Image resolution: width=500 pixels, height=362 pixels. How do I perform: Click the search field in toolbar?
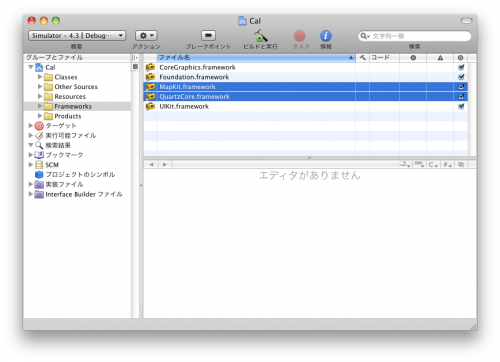pos(415,36)
